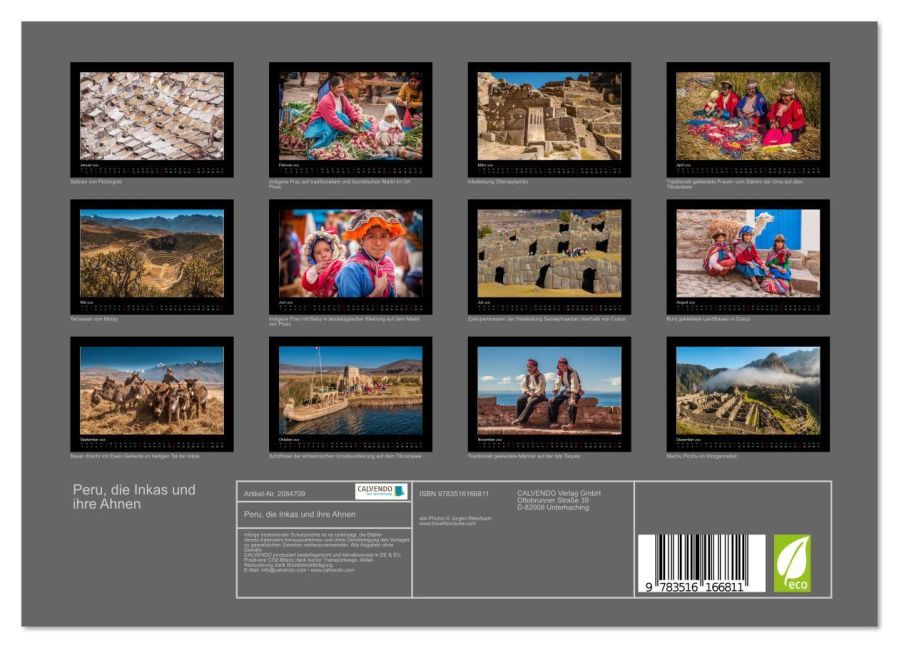This screenshot has width=899, height=648.
Task: Click 'ISBN 9783516166811' text
Action: click(x=454, y=493)
